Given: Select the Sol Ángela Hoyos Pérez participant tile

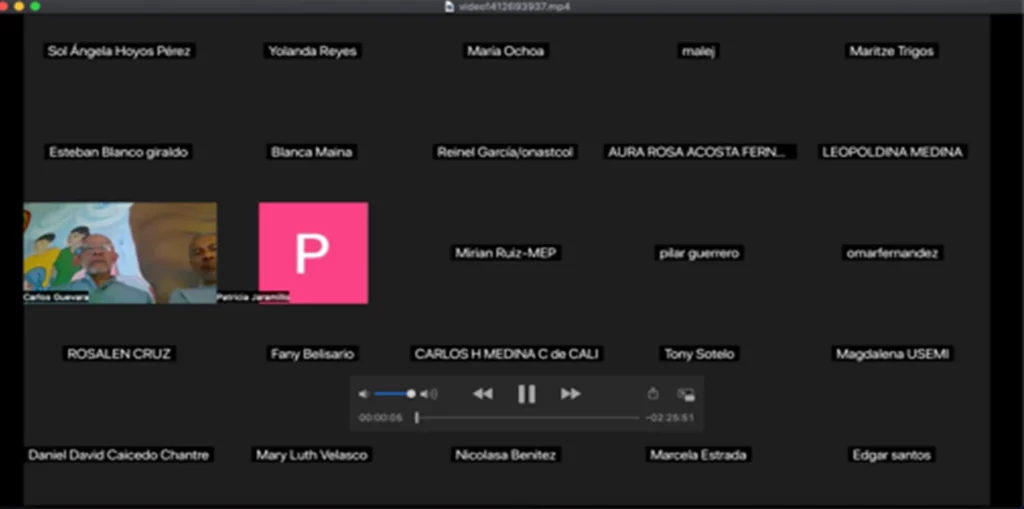Looking at the screenshot, I should click(119, 51).
